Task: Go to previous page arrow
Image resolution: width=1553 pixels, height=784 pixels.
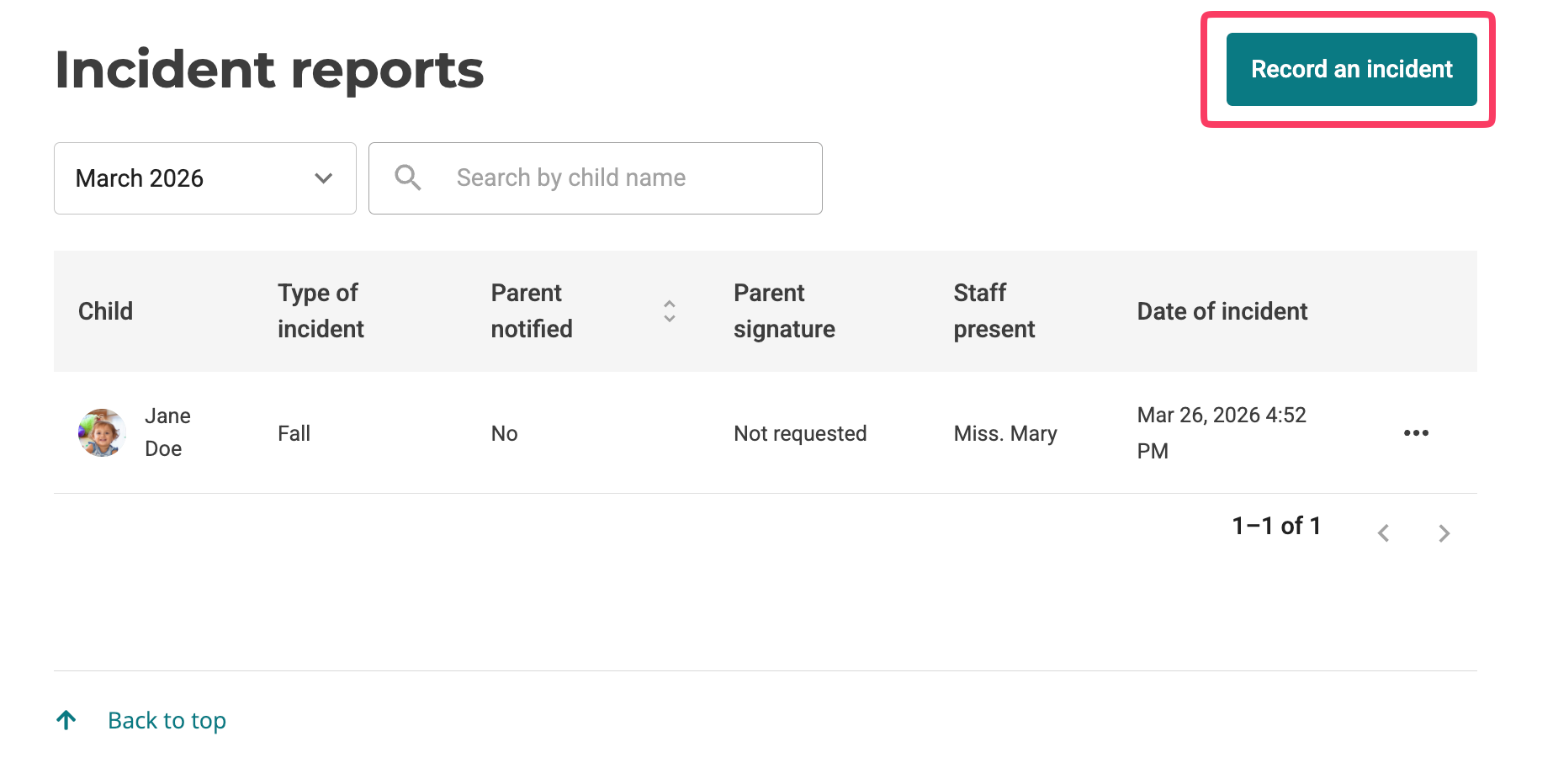Action: tap(1383, 533)
